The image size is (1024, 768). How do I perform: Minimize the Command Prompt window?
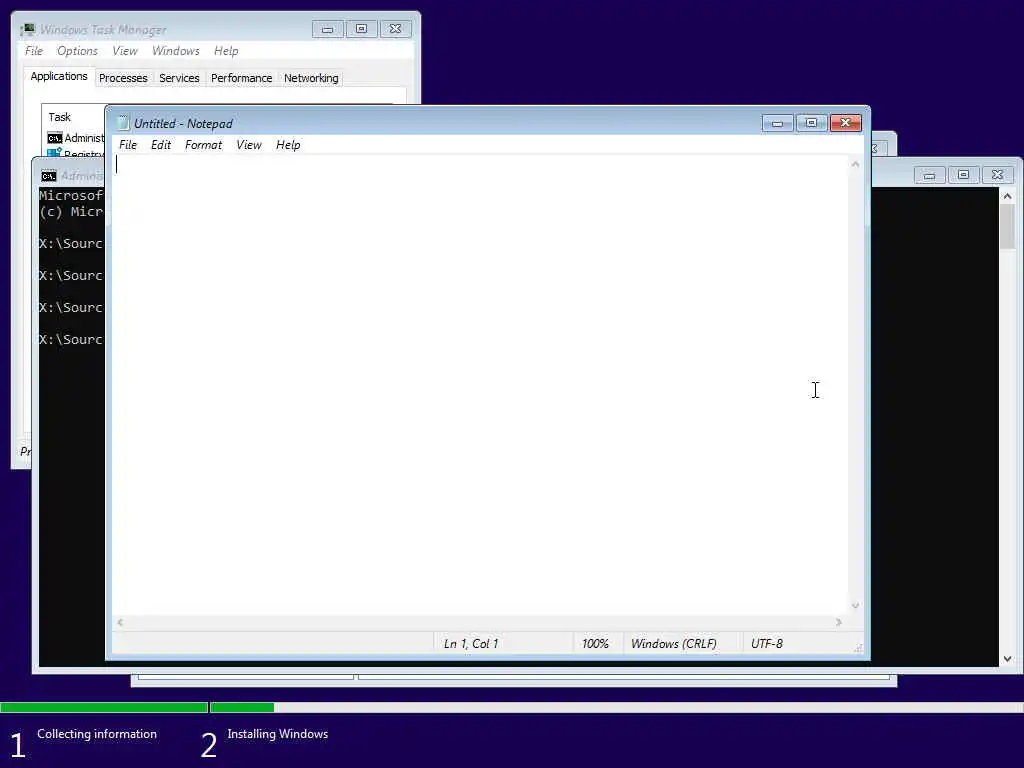(x=929, y=175)
